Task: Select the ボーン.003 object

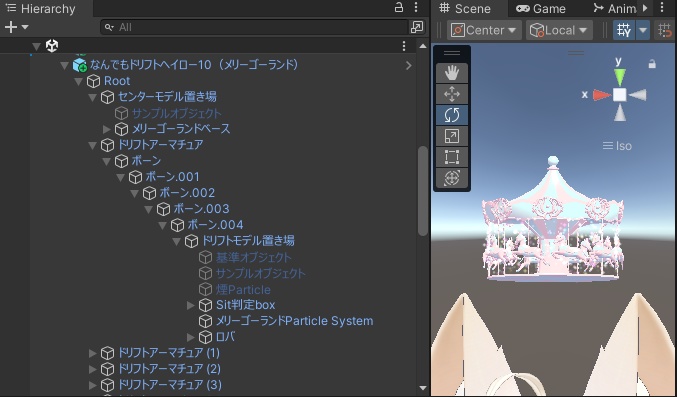Action: point(201,209)
